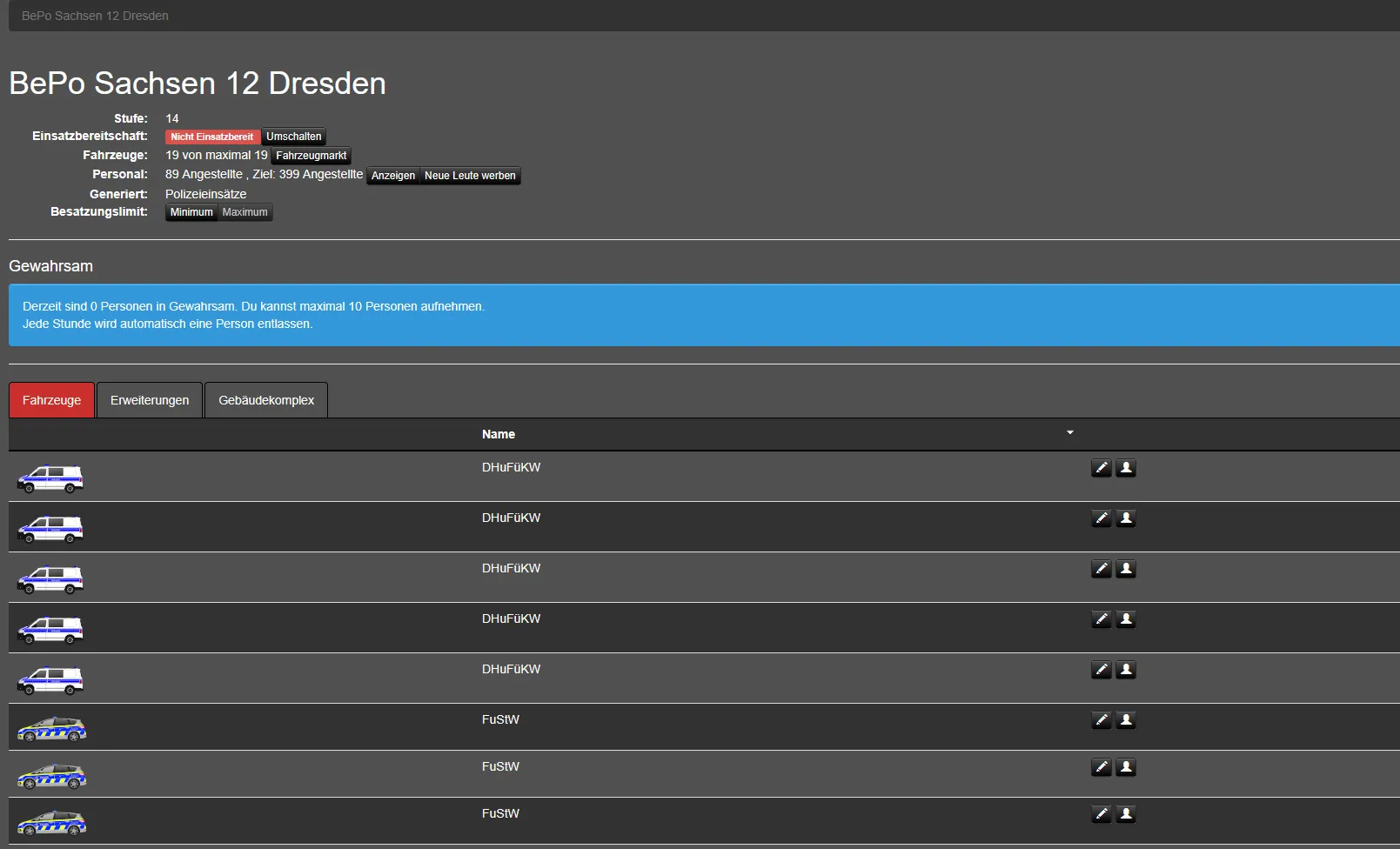Select the Fahrzeuge tab
Image resolution: width=1400 pixels, height=849 pixels.
(51, 400)
